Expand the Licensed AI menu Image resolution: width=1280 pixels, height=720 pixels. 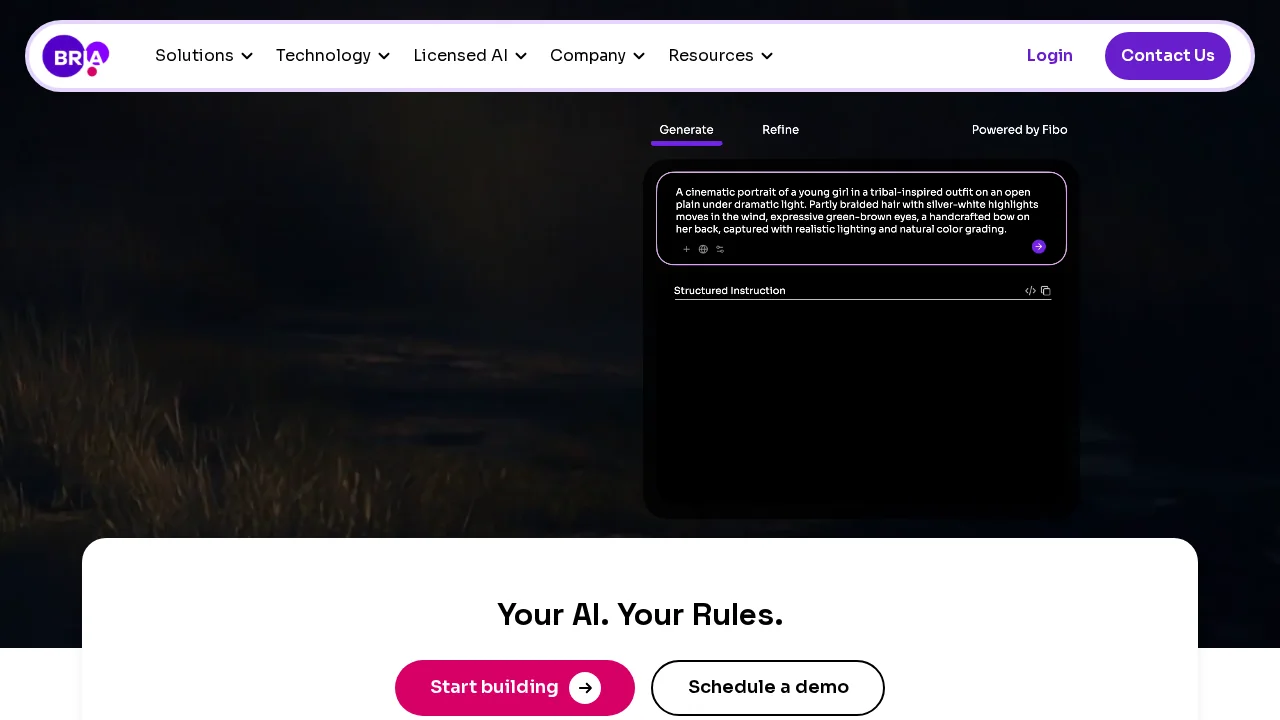[470, 56]
